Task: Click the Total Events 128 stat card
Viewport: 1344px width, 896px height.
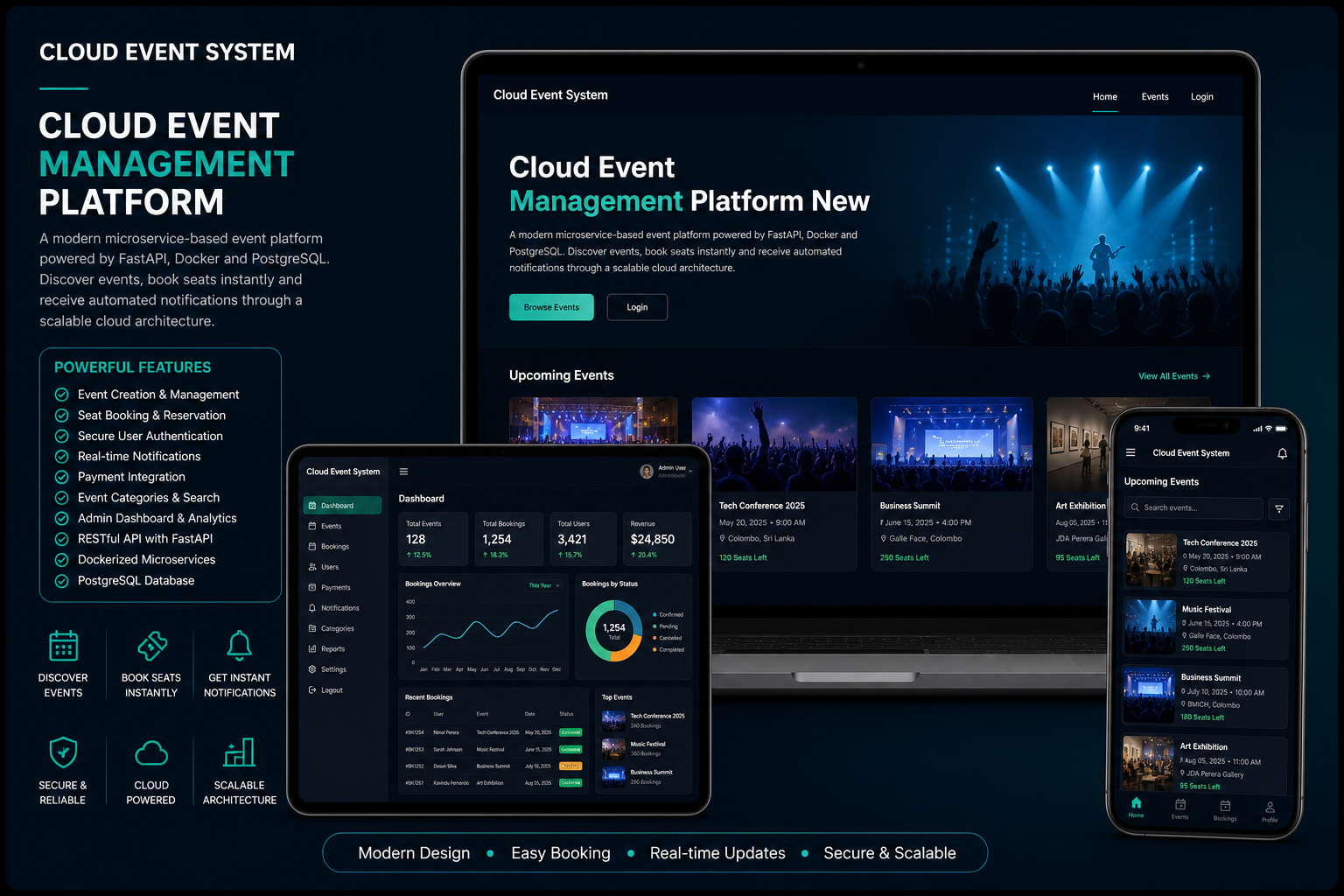Action: (x=433, y=539)
